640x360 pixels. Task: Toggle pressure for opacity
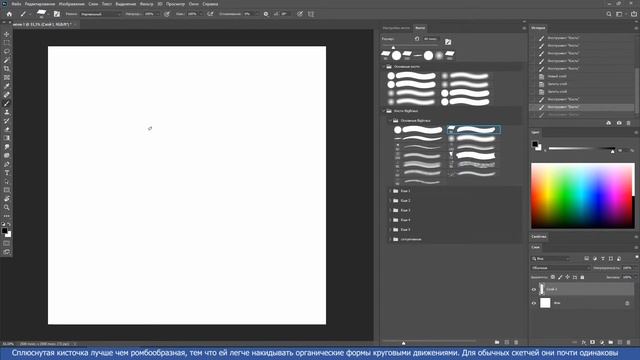[x=167, y=14]
